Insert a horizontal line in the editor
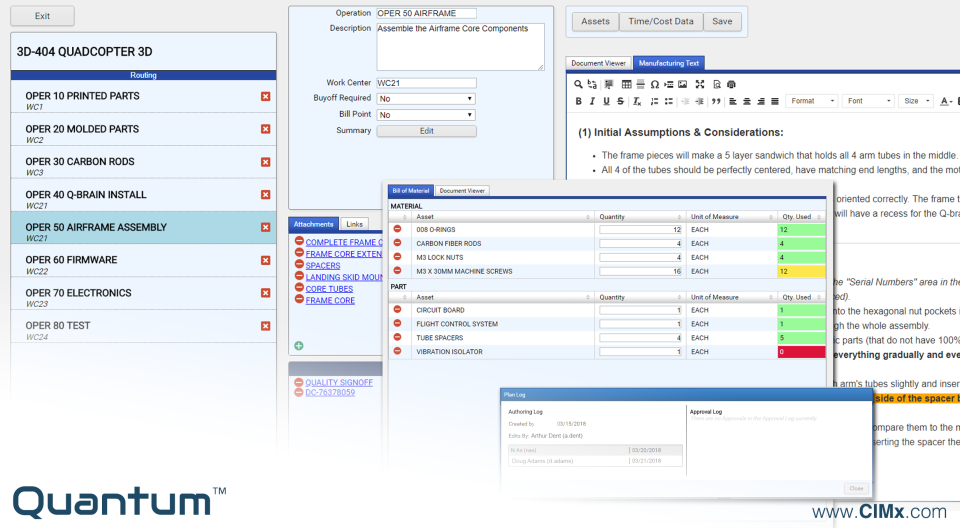960x528 pixels. pos(640,85)
